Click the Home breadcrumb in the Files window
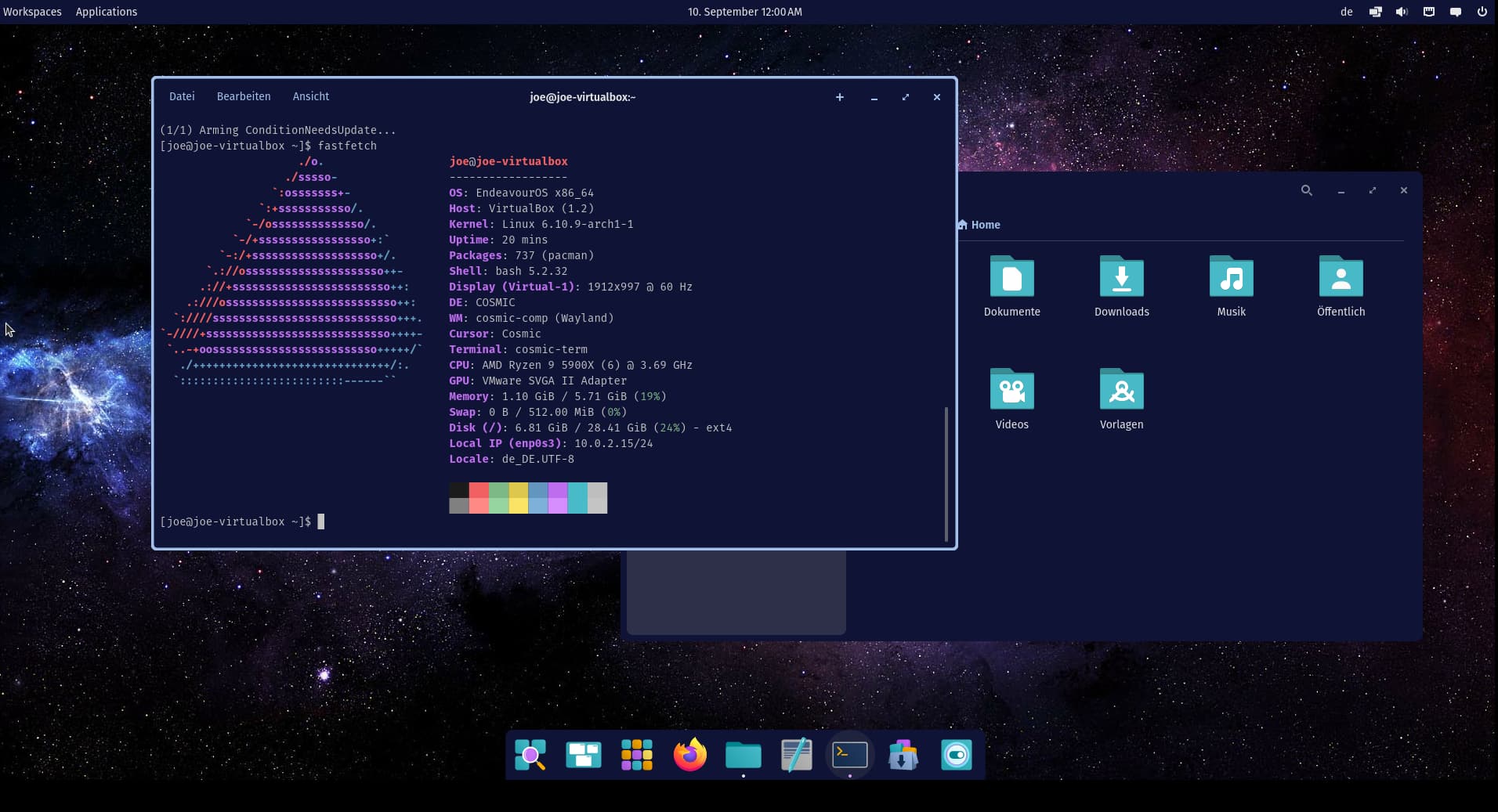This screenshot has height=812, width=1498. point(979,225)
